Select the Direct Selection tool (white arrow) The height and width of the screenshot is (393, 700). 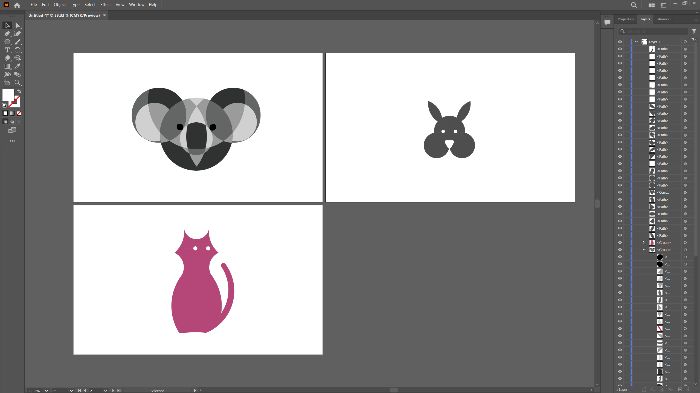click(17, 25)
